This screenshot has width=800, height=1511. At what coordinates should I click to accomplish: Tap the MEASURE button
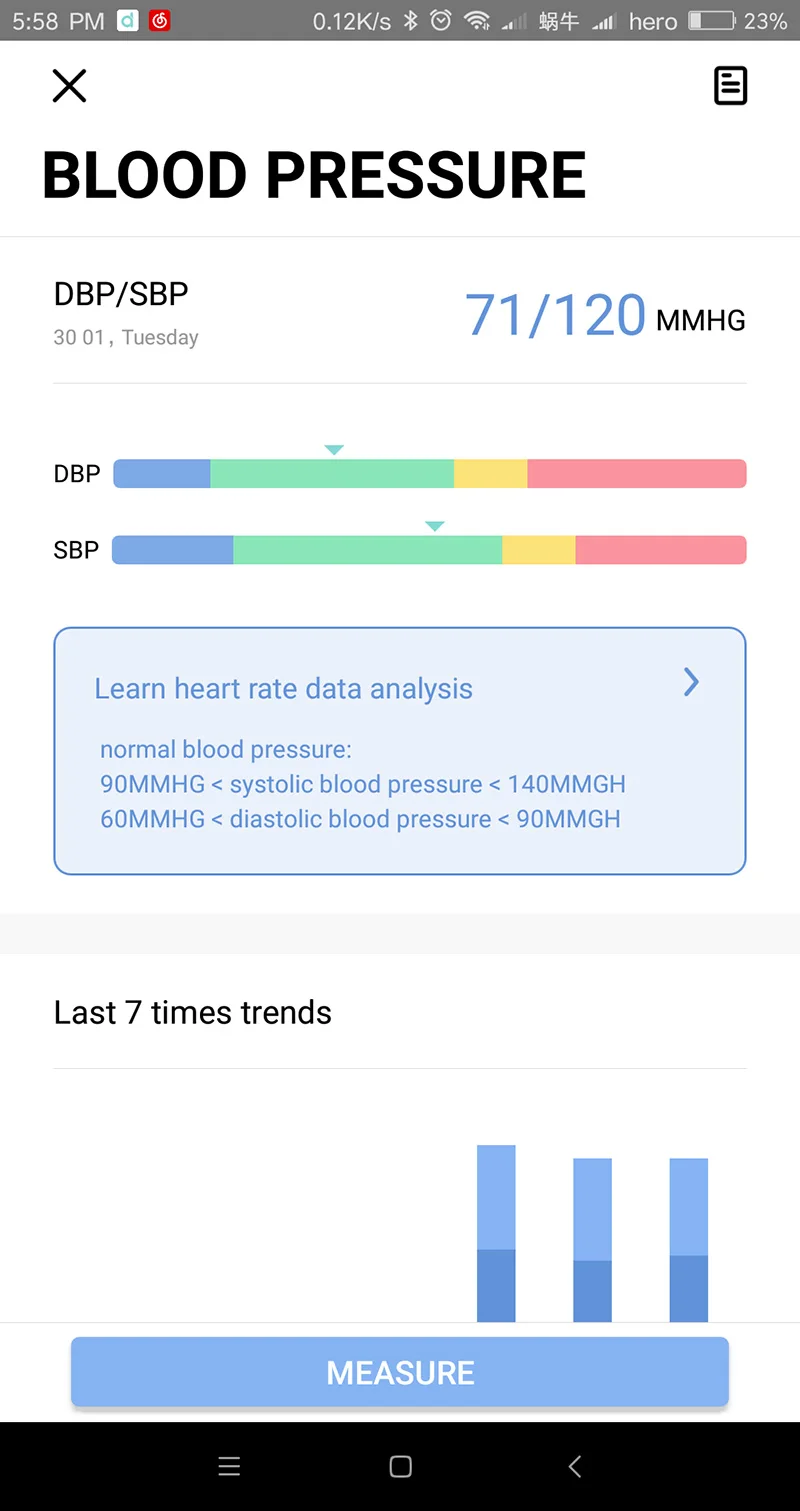click(x=400, y=1372)
